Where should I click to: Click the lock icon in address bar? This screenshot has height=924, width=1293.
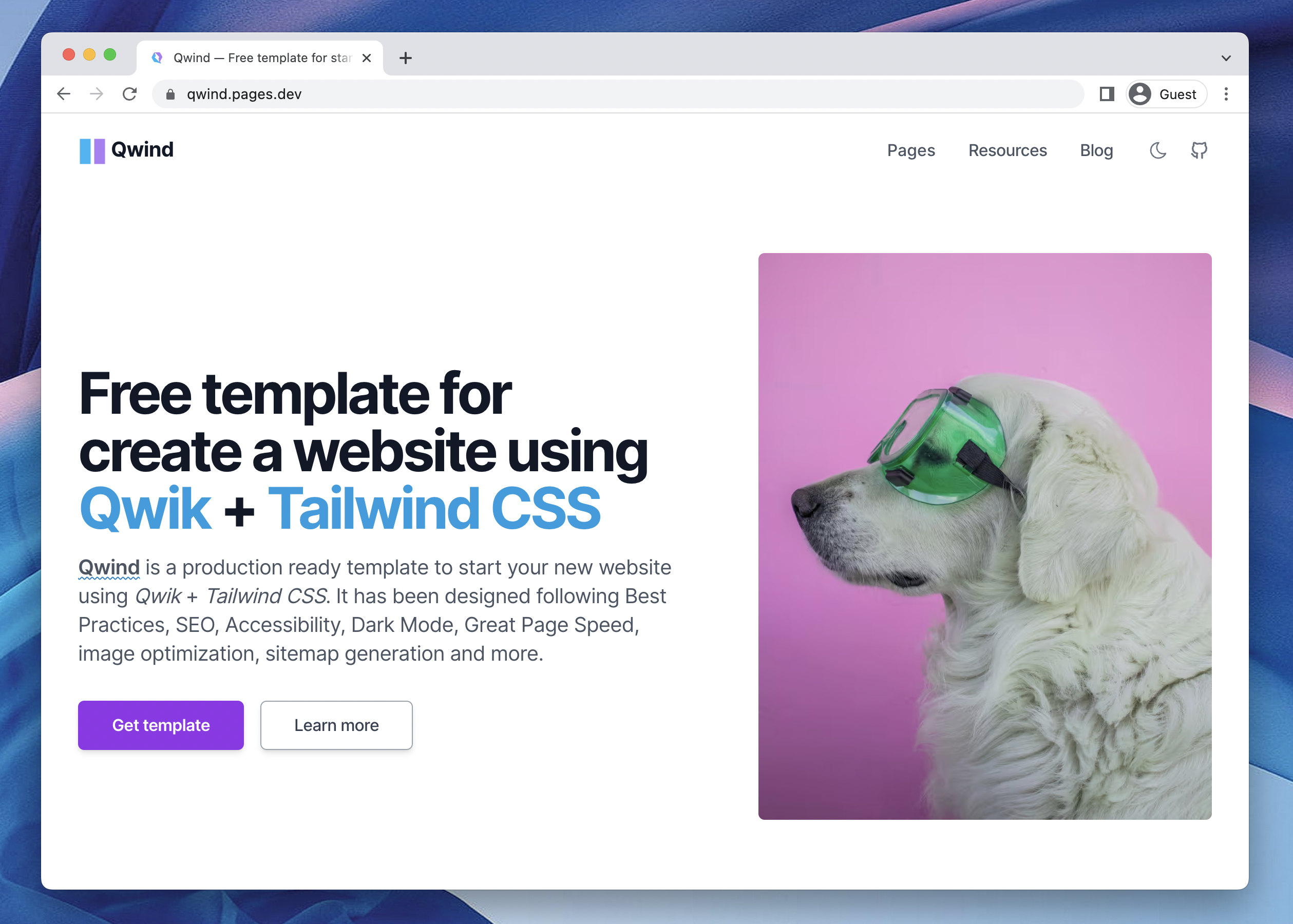click(x=170, y=94)
